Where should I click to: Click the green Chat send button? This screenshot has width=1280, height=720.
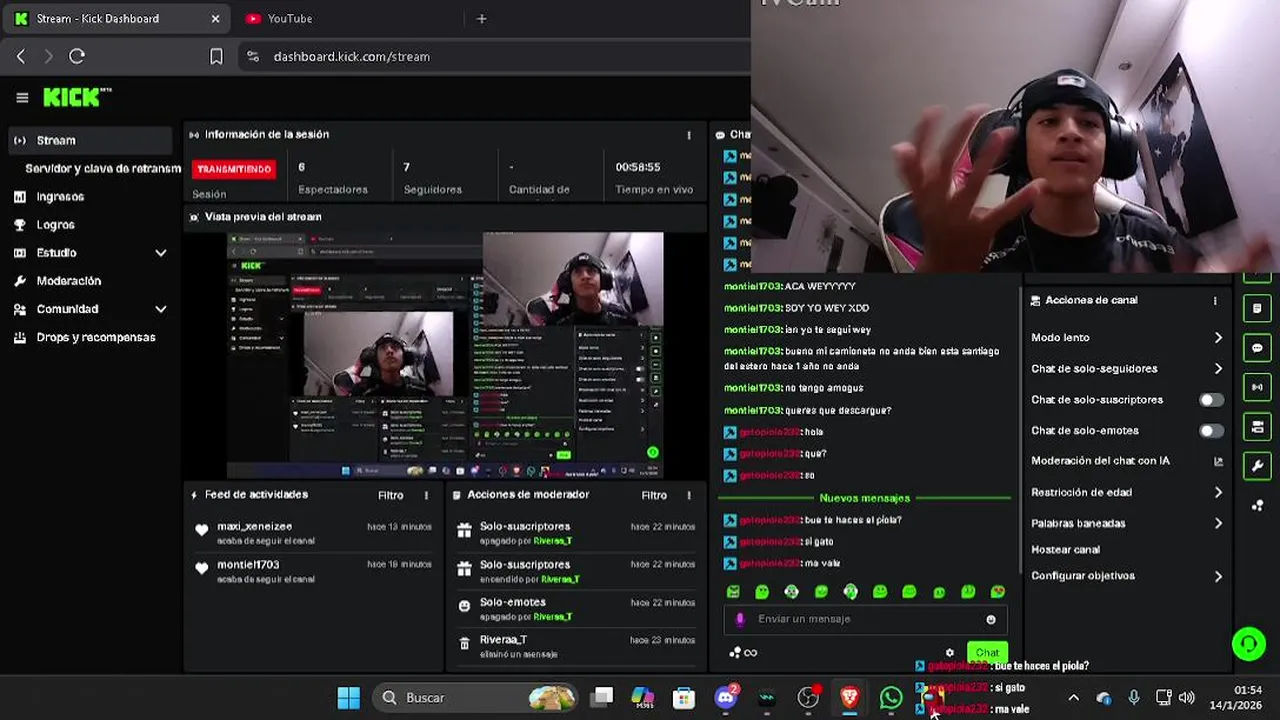[987, 653]
